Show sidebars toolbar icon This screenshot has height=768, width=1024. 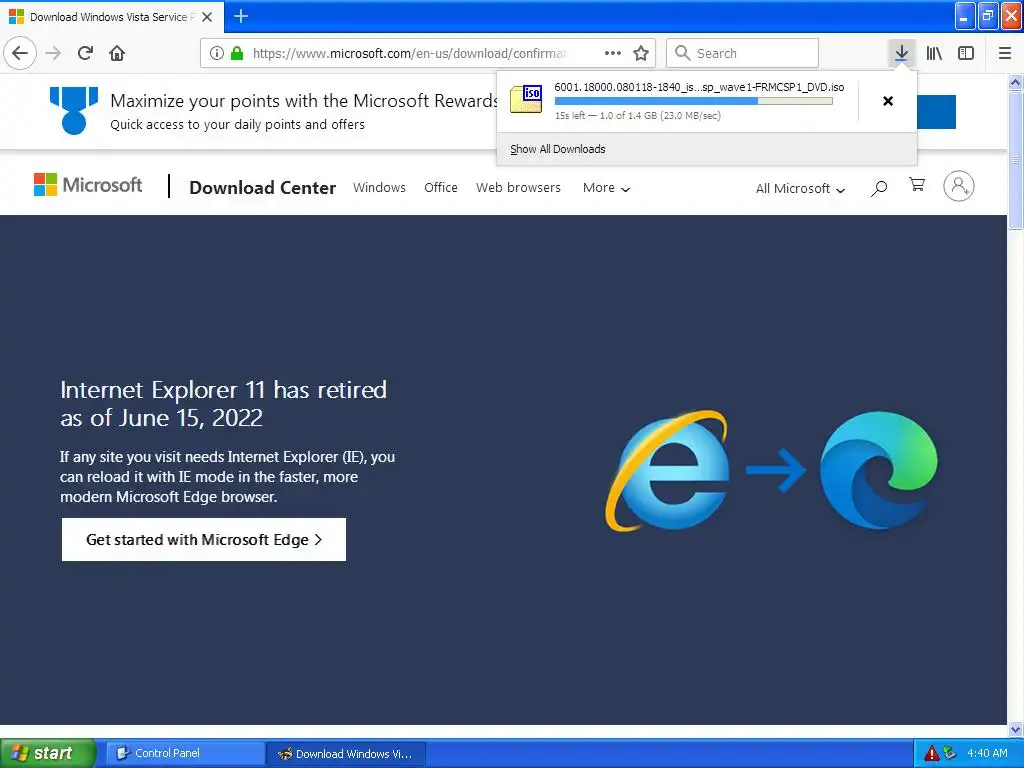[966, 53]
